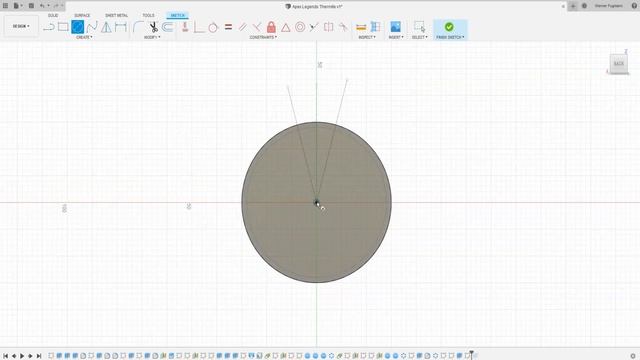Image resolution: width=640 pixels, height=360 pixels.
Task: Jump to the timeline end
Action: (x=39, y=356)
